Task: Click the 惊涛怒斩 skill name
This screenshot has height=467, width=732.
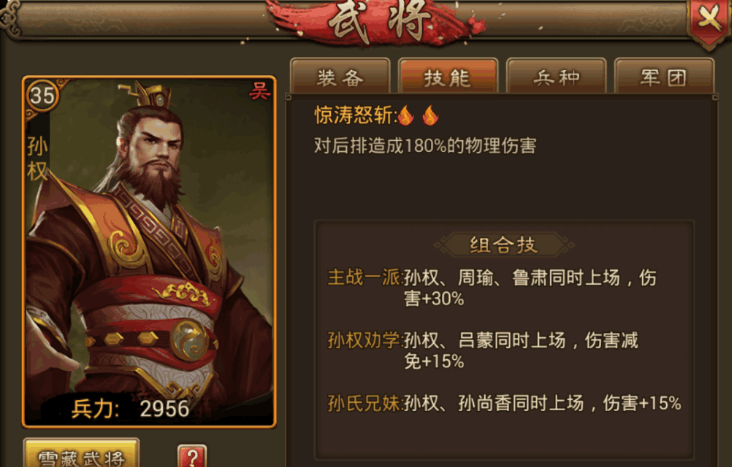Action: 354,115
